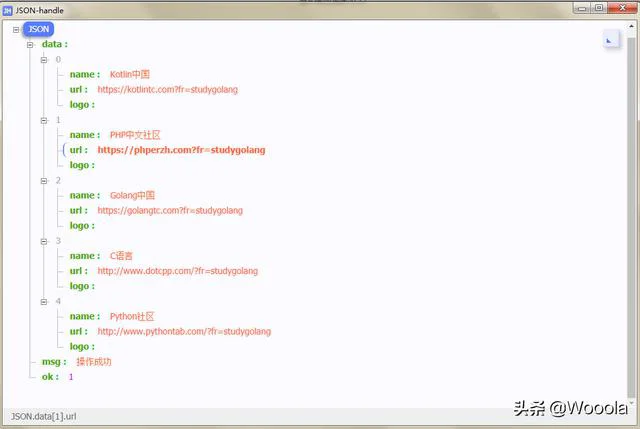Open url http://www.pythontab.com/?fr=studygolang
This screenshot has height=429, width=640.
184,331
